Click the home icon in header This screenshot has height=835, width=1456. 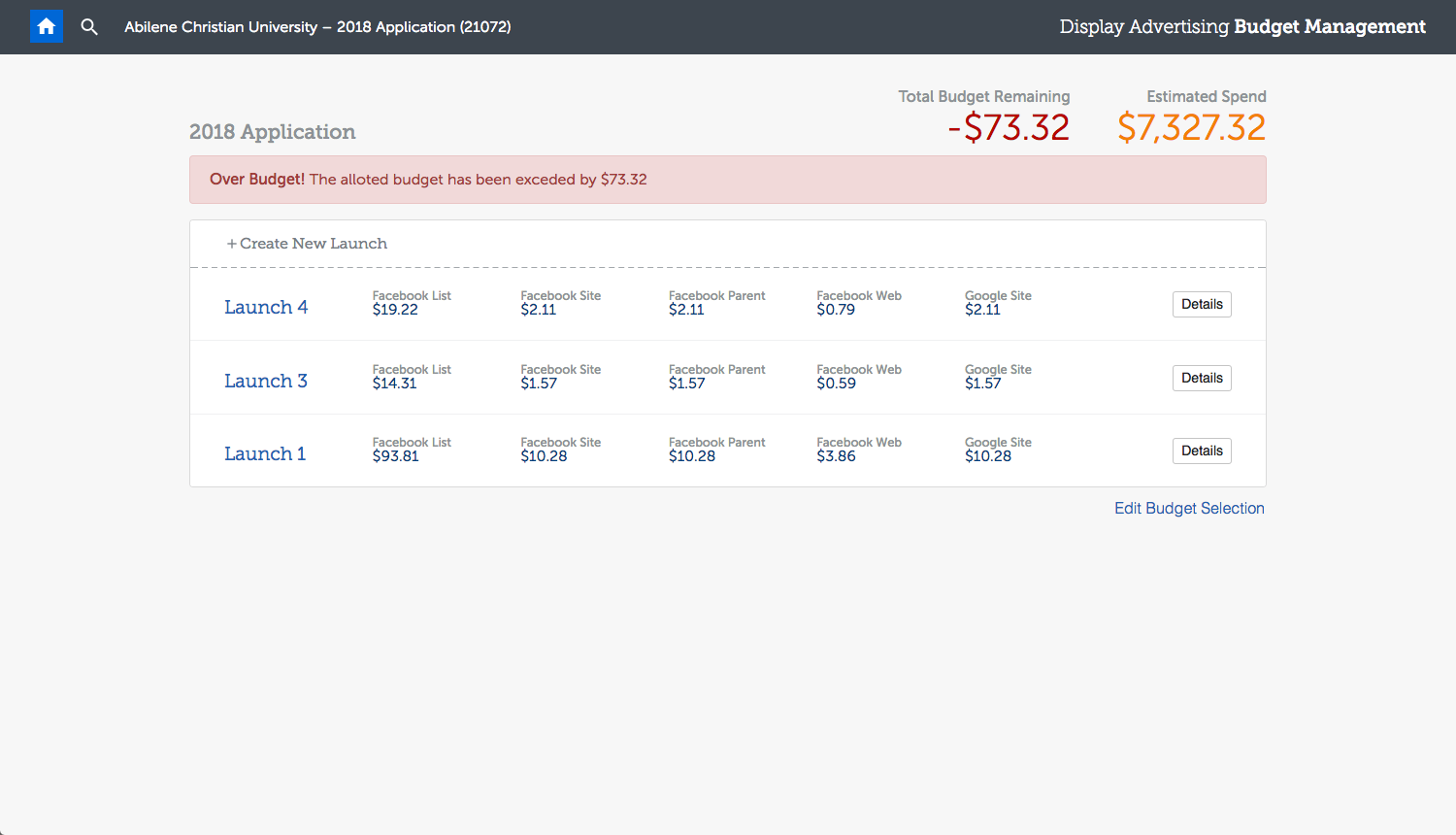47,26
